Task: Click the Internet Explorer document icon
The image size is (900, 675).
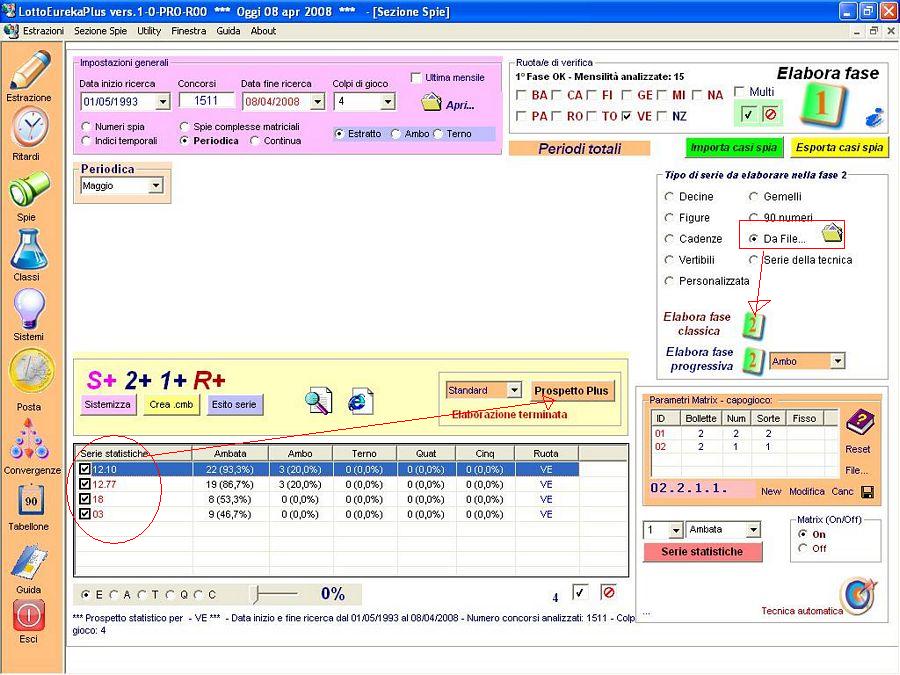Action: tap(360, 401)
